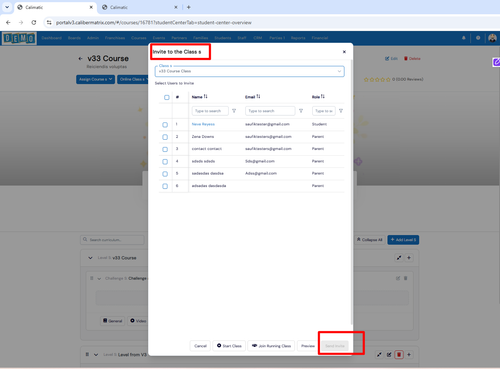Viewport: 500px width, 369px height.
Task: Select the checkbox in row 5
Action: click(x=165, y=174)
